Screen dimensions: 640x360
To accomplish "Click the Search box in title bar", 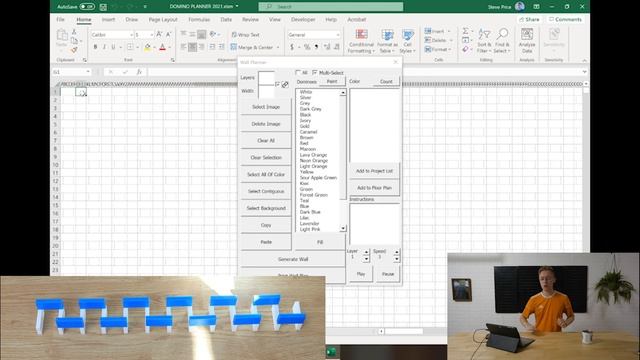I will (331, 7).
